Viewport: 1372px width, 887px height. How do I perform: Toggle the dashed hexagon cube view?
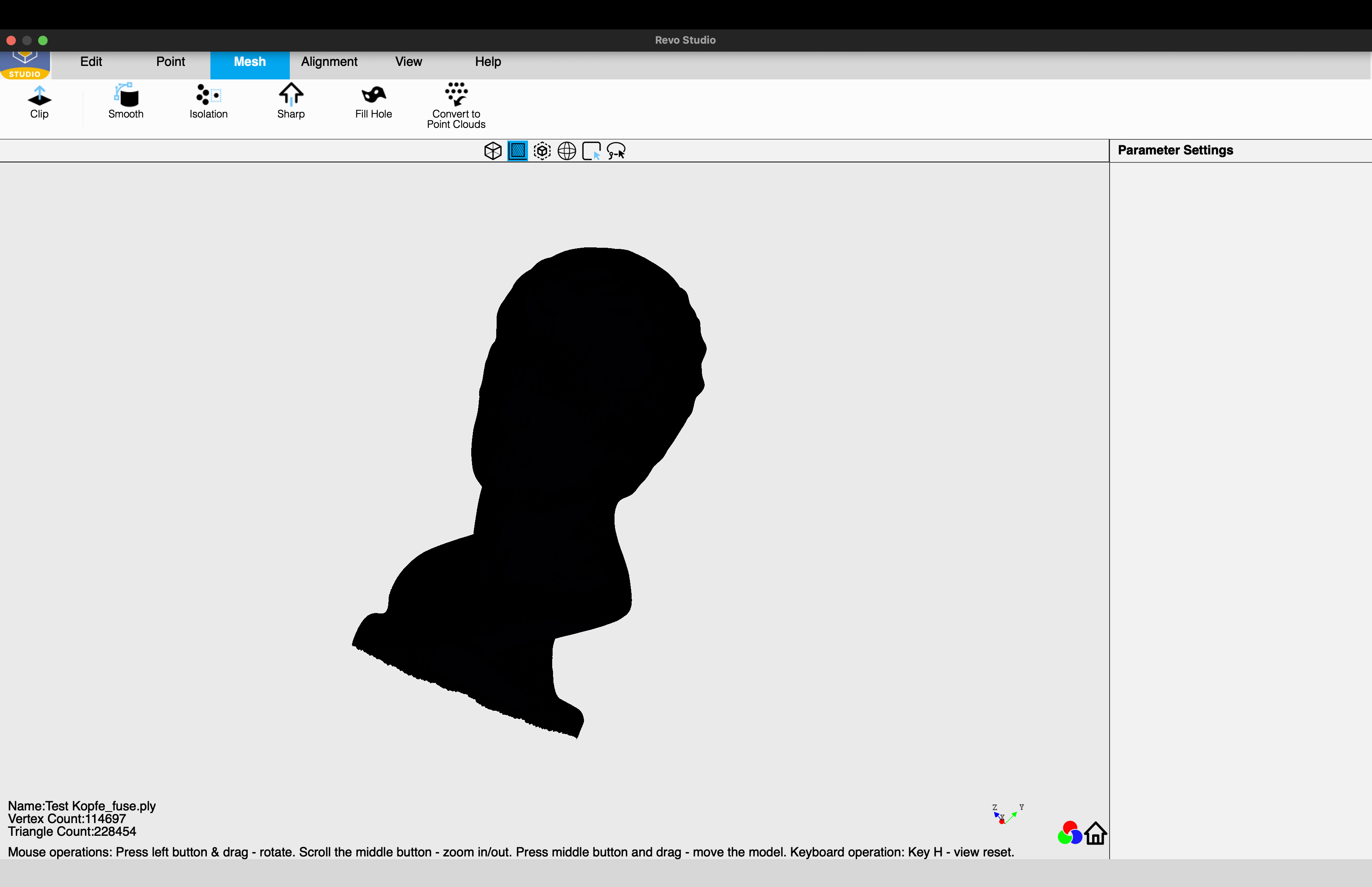coord(542,151)
